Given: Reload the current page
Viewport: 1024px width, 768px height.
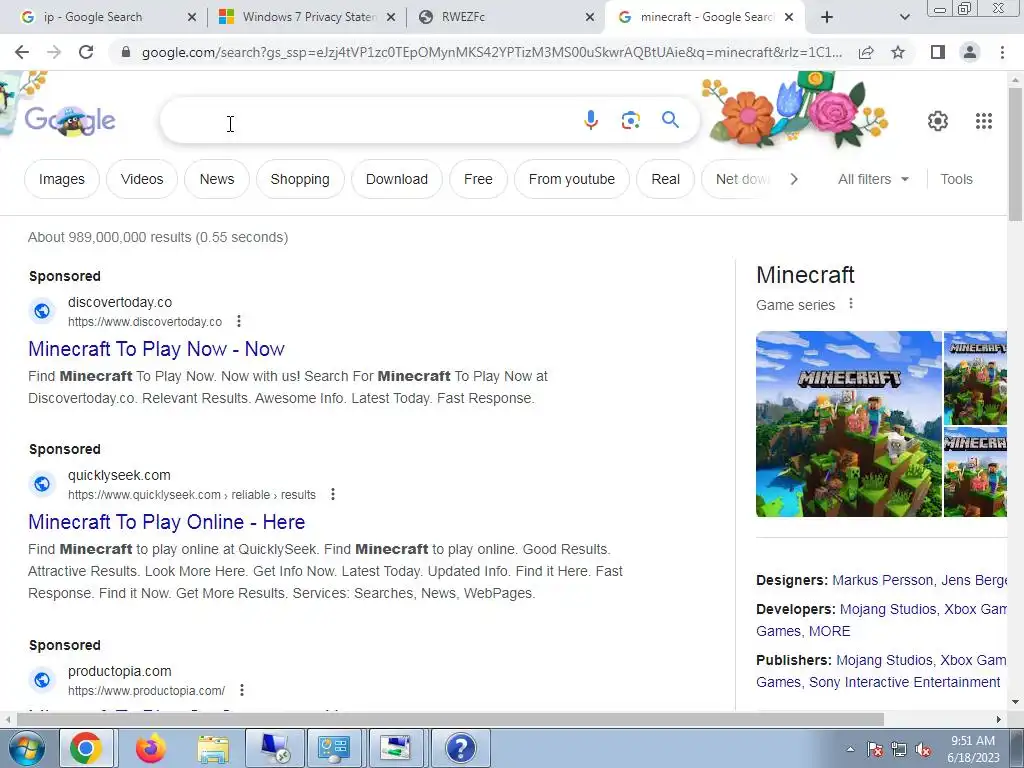Looking at the screenshot, I should 86,52.
